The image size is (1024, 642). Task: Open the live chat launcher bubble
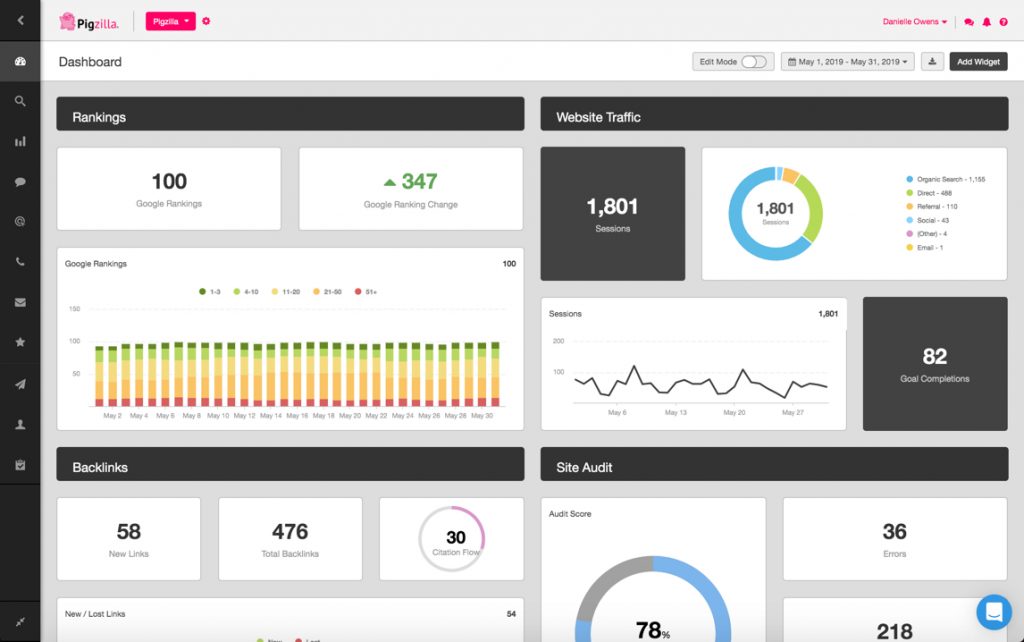tap(994, 612)
